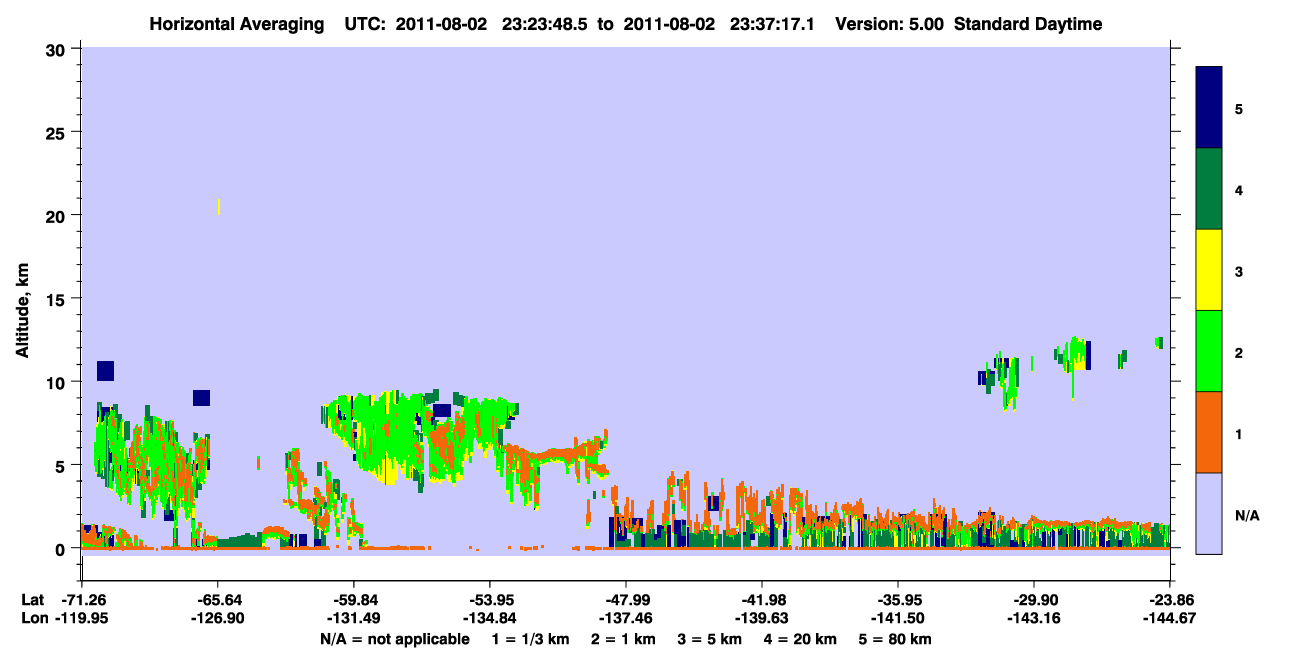
Task: Click longitude value -143.16
Action: (x=1034, y=619)
